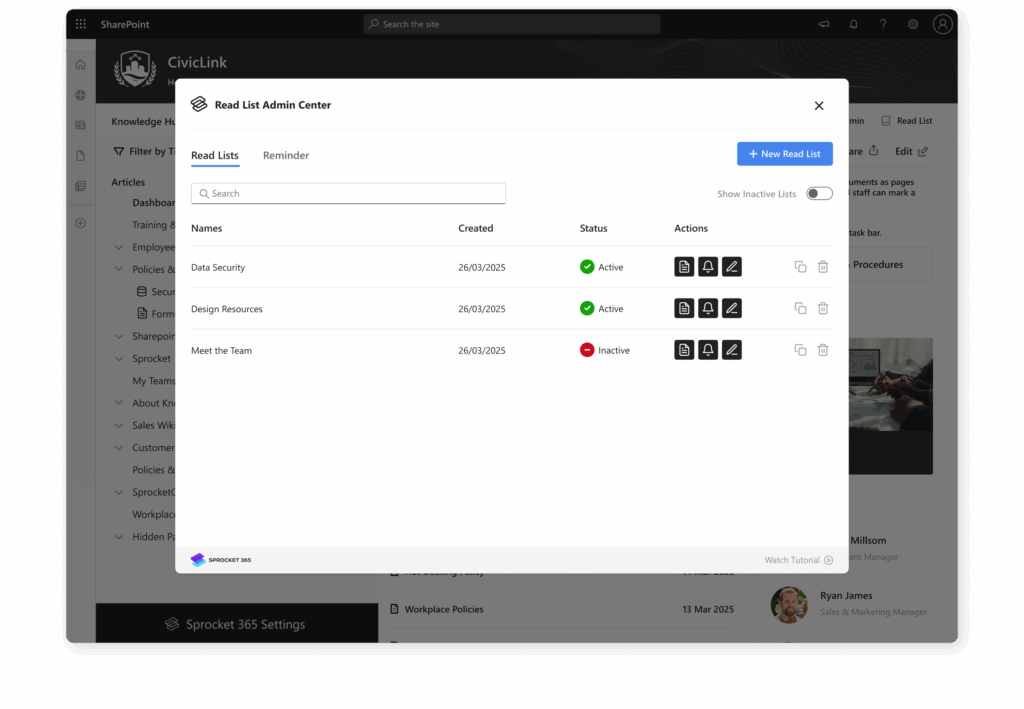1024x709 pixels.
Task: Expand the Sprocket chevron in Articles tree
Action: 119,359
